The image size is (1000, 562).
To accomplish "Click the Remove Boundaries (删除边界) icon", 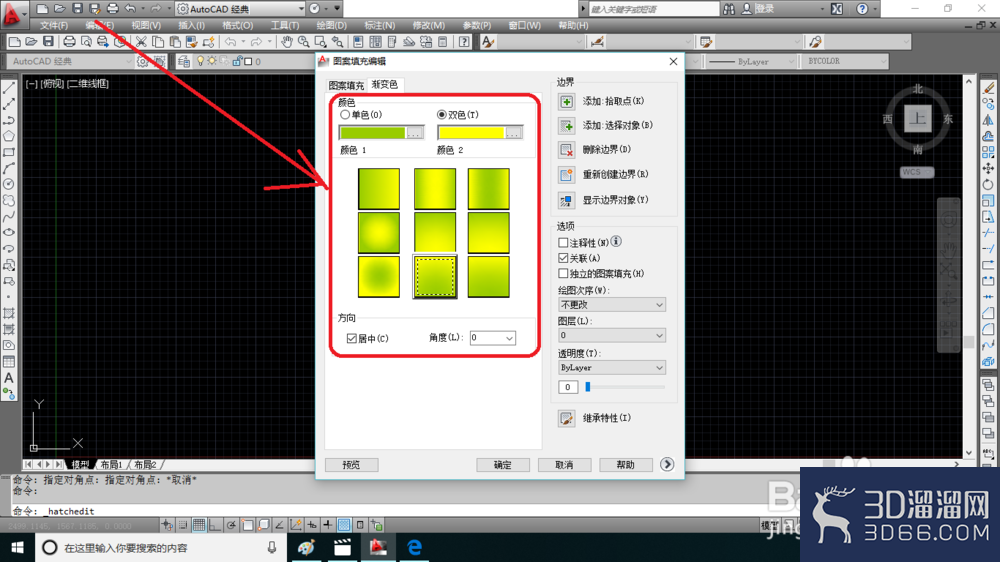I will pos(566,150).
